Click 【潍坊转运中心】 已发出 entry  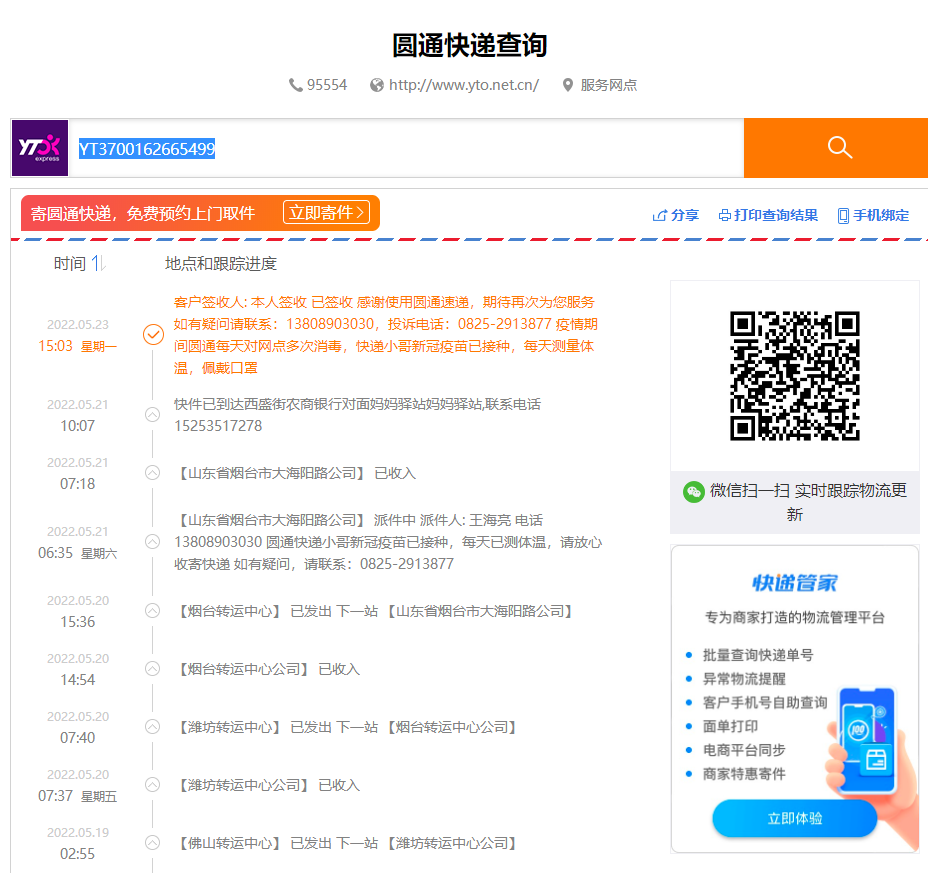[x=348, y=727]
